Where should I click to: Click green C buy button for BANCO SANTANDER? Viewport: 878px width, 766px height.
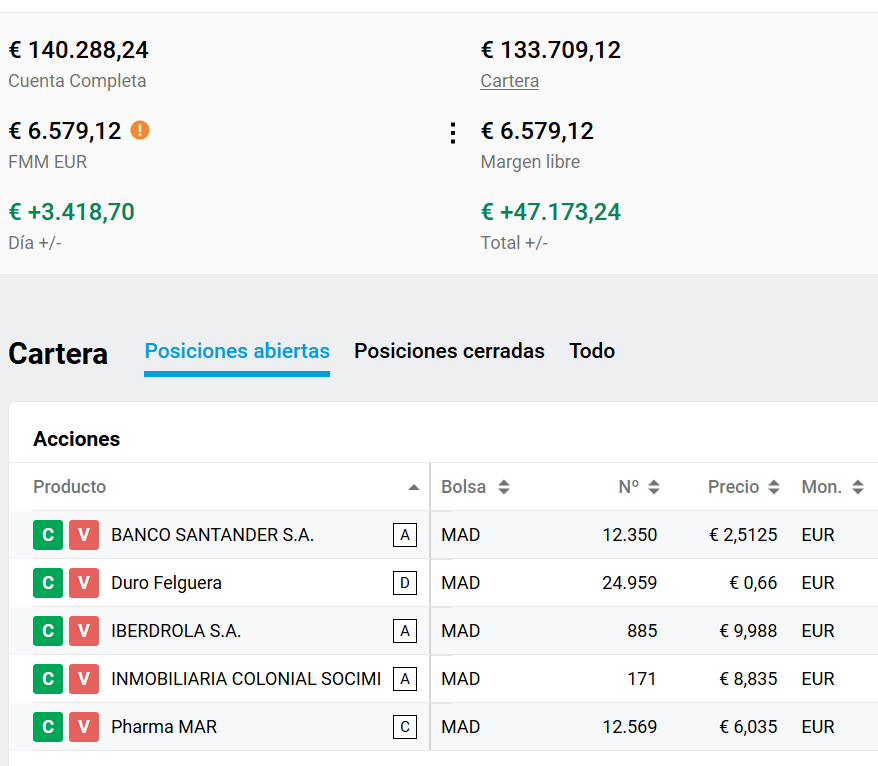coord(48,535)
